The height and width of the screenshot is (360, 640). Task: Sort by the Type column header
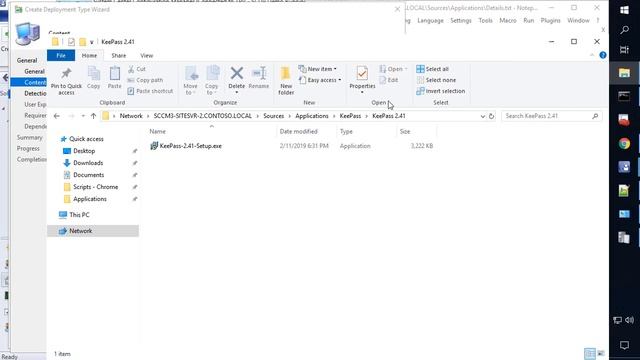[346, 131]
